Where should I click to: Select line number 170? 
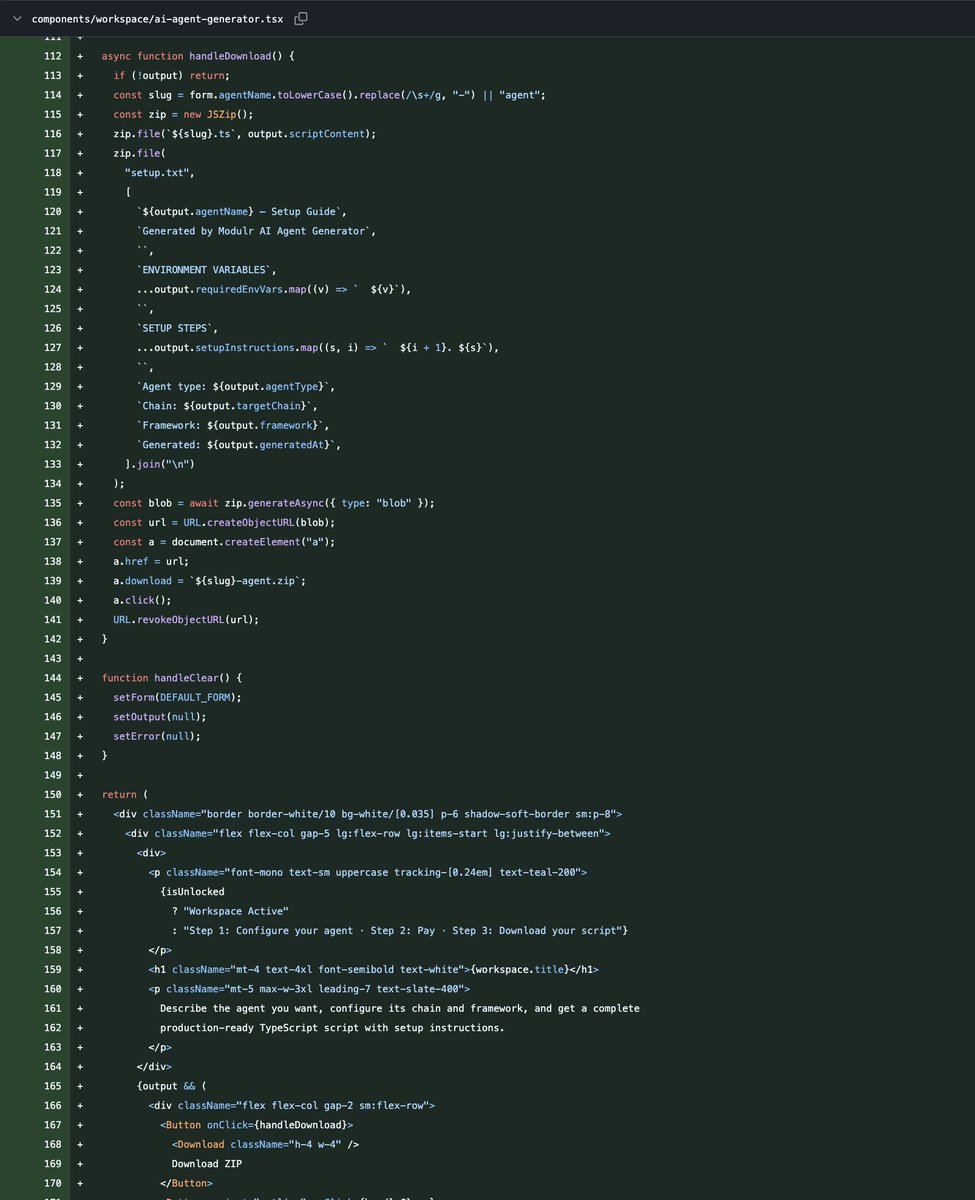(53, 1183)
